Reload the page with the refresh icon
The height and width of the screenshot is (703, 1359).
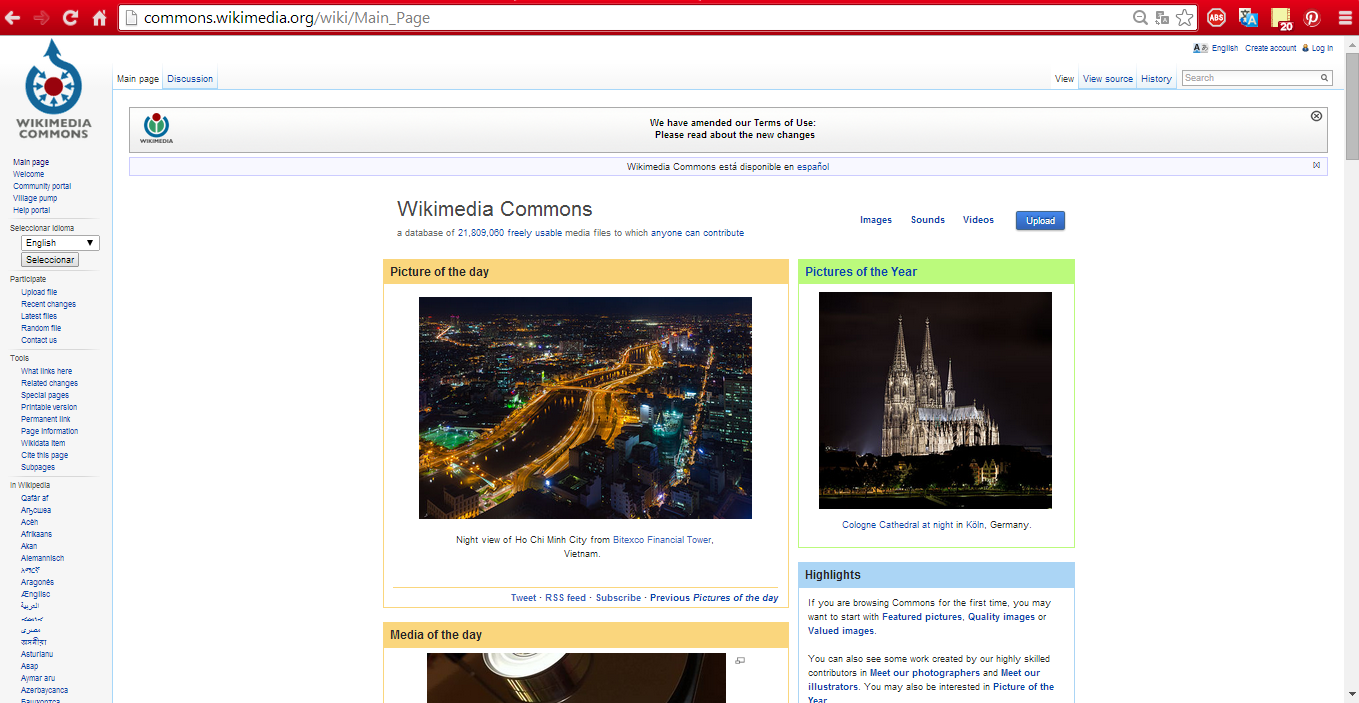pyautogui.click(x=70, y=18)
